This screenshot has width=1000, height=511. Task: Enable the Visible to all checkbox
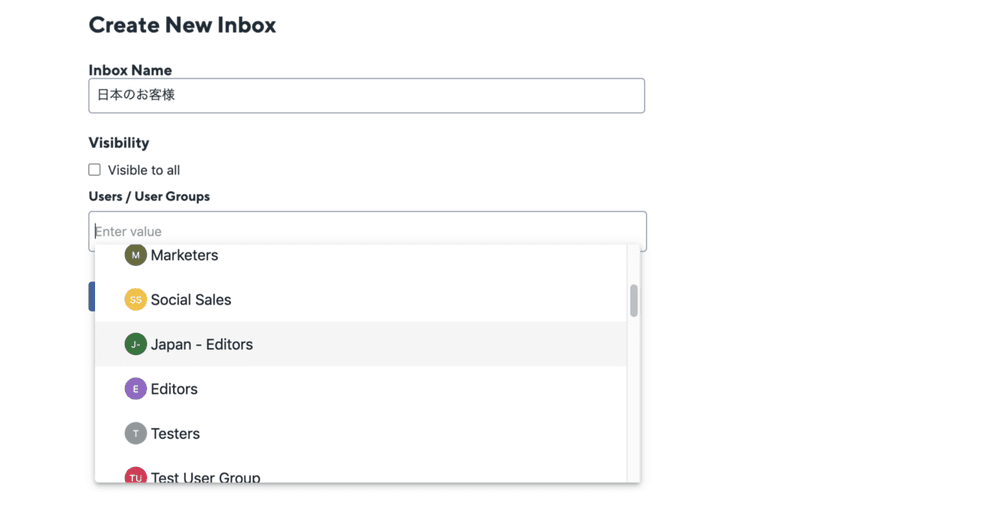pos(95,170)
